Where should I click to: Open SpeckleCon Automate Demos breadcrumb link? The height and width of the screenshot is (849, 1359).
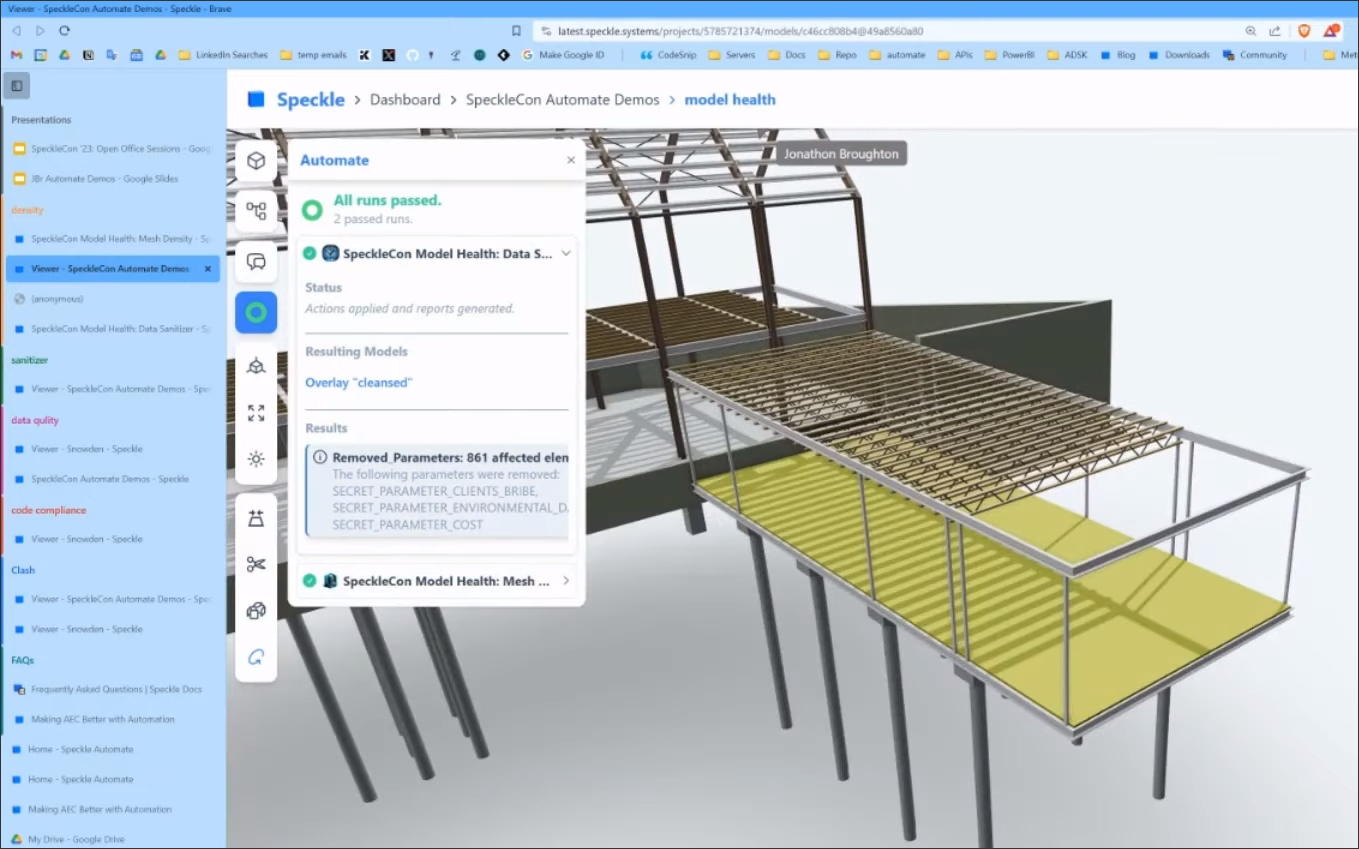coord(562,99)
